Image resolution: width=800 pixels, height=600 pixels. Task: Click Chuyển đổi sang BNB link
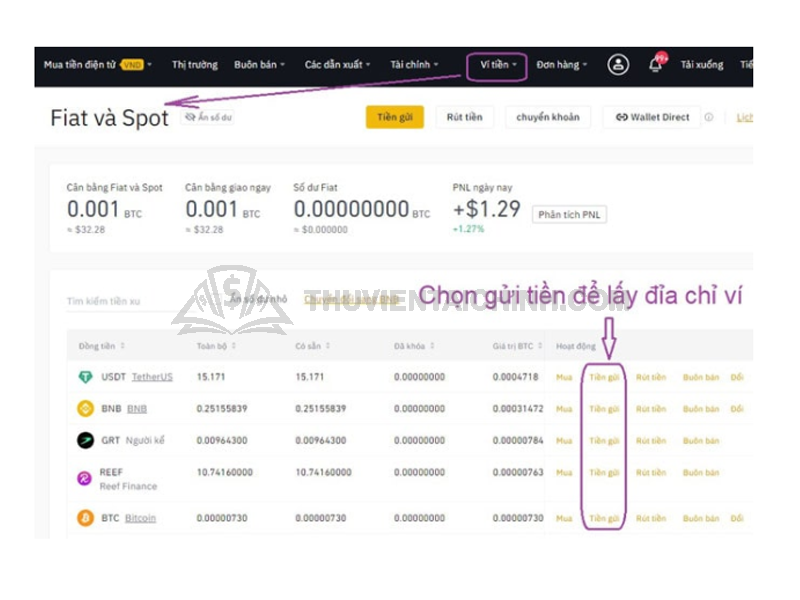[352, 299]
